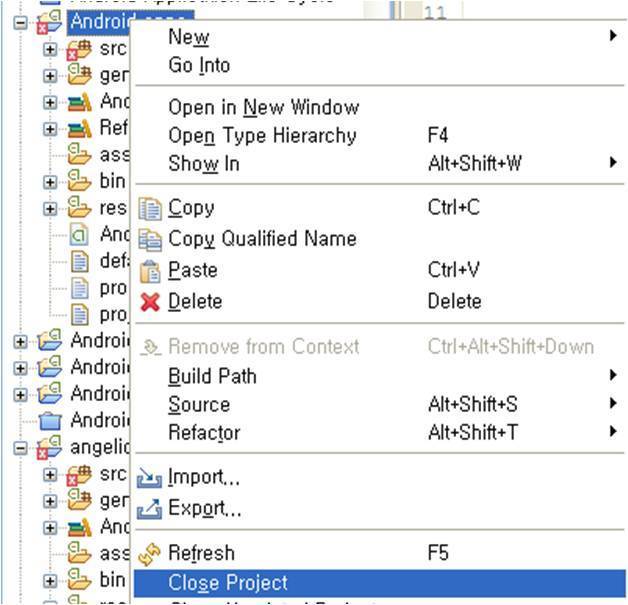This screenshot has width=628, height=605.
Task: Expand the res folder
Action: [50, 209]
